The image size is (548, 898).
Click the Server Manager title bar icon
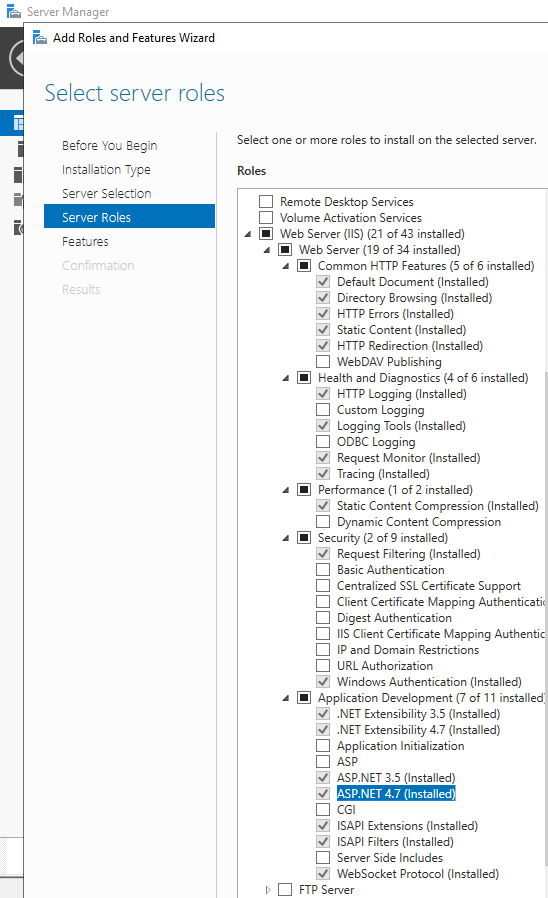(14, 11)
